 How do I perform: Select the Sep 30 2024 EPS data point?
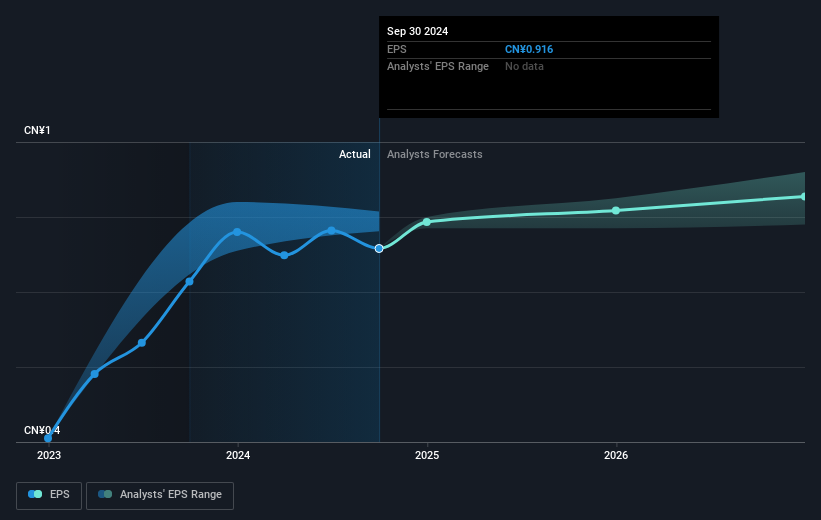379,248
